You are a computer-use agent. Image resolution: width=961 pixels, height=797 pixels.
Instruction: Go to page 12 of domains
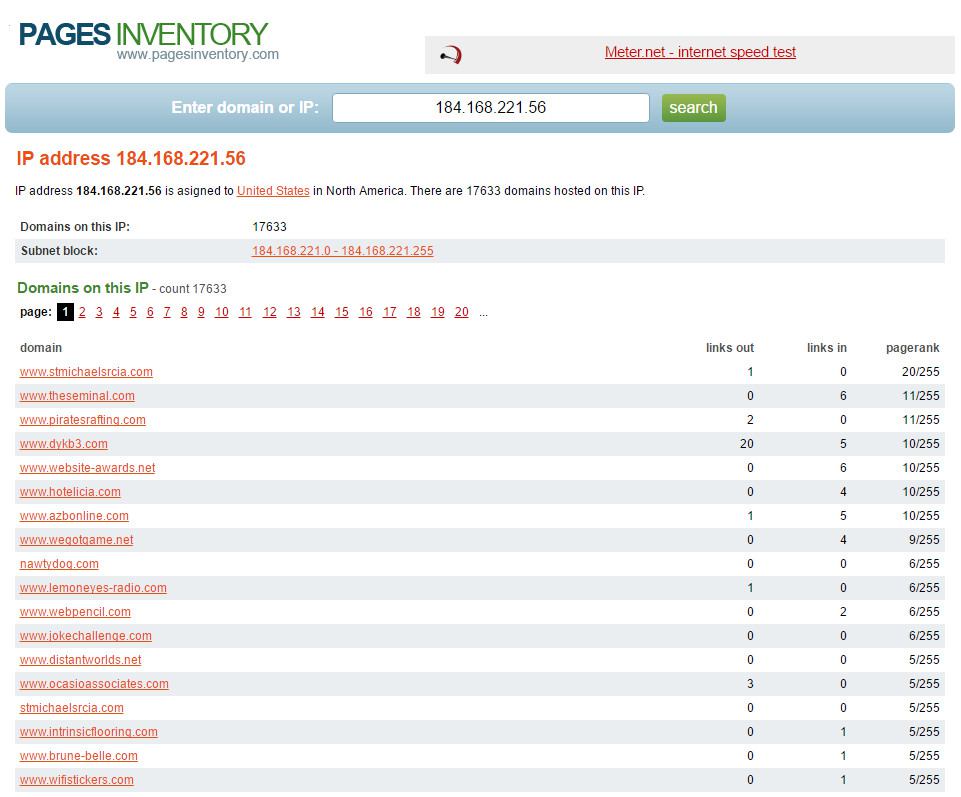point(270,312)
